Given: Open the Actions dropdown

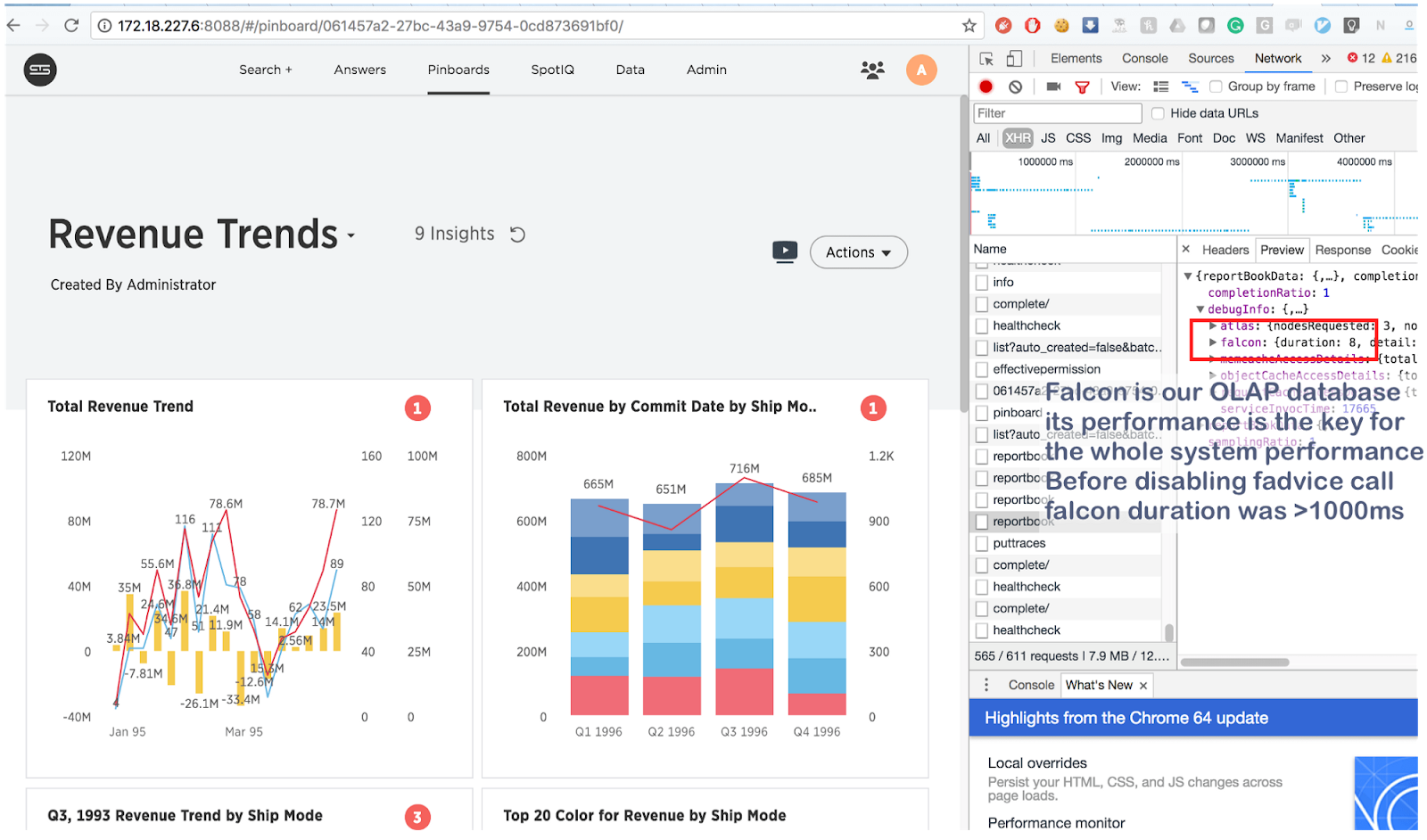Looking at the screenshot, I should [858, 252].
